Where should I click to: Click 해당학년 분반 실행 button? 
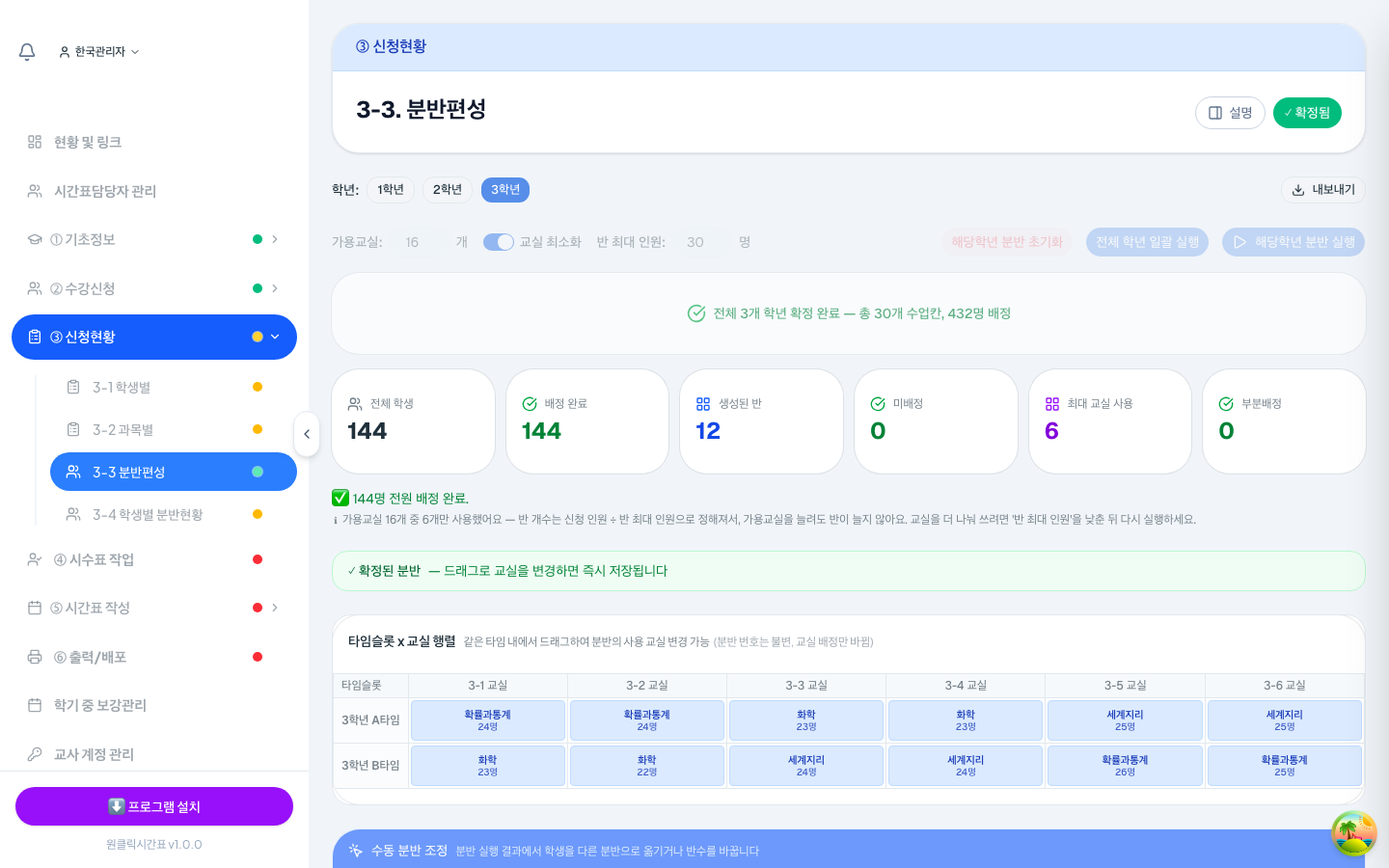(1294, 242)
